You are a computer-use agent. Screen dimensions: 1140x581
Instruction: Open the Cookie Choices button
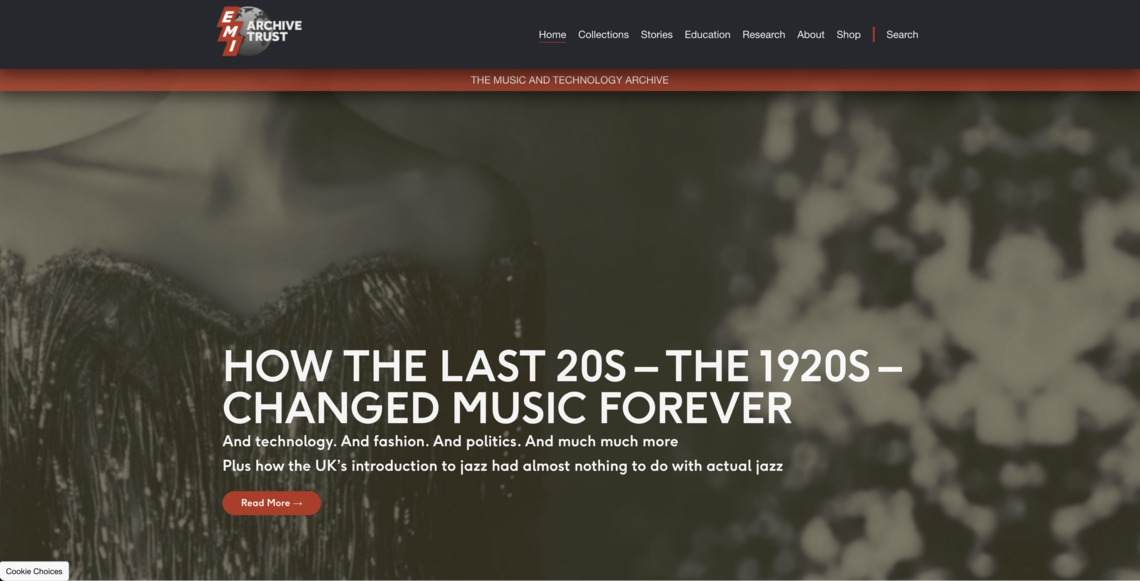pyautogui.click(x=34, y=571)
